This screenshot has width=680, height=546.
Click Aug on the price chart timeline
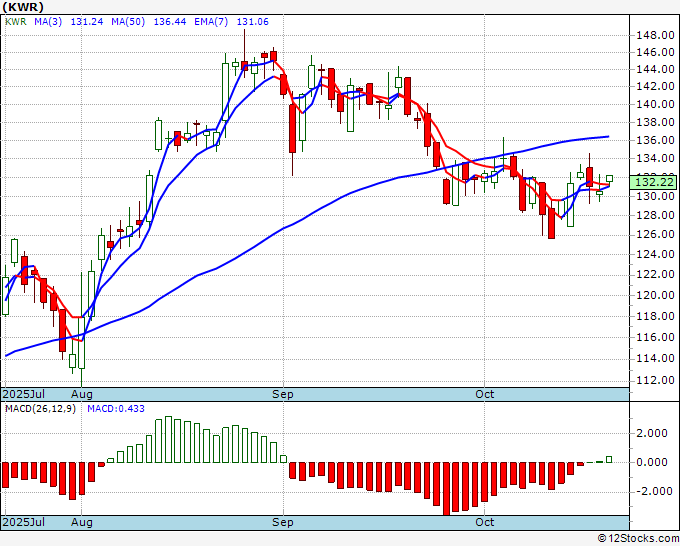82,394
